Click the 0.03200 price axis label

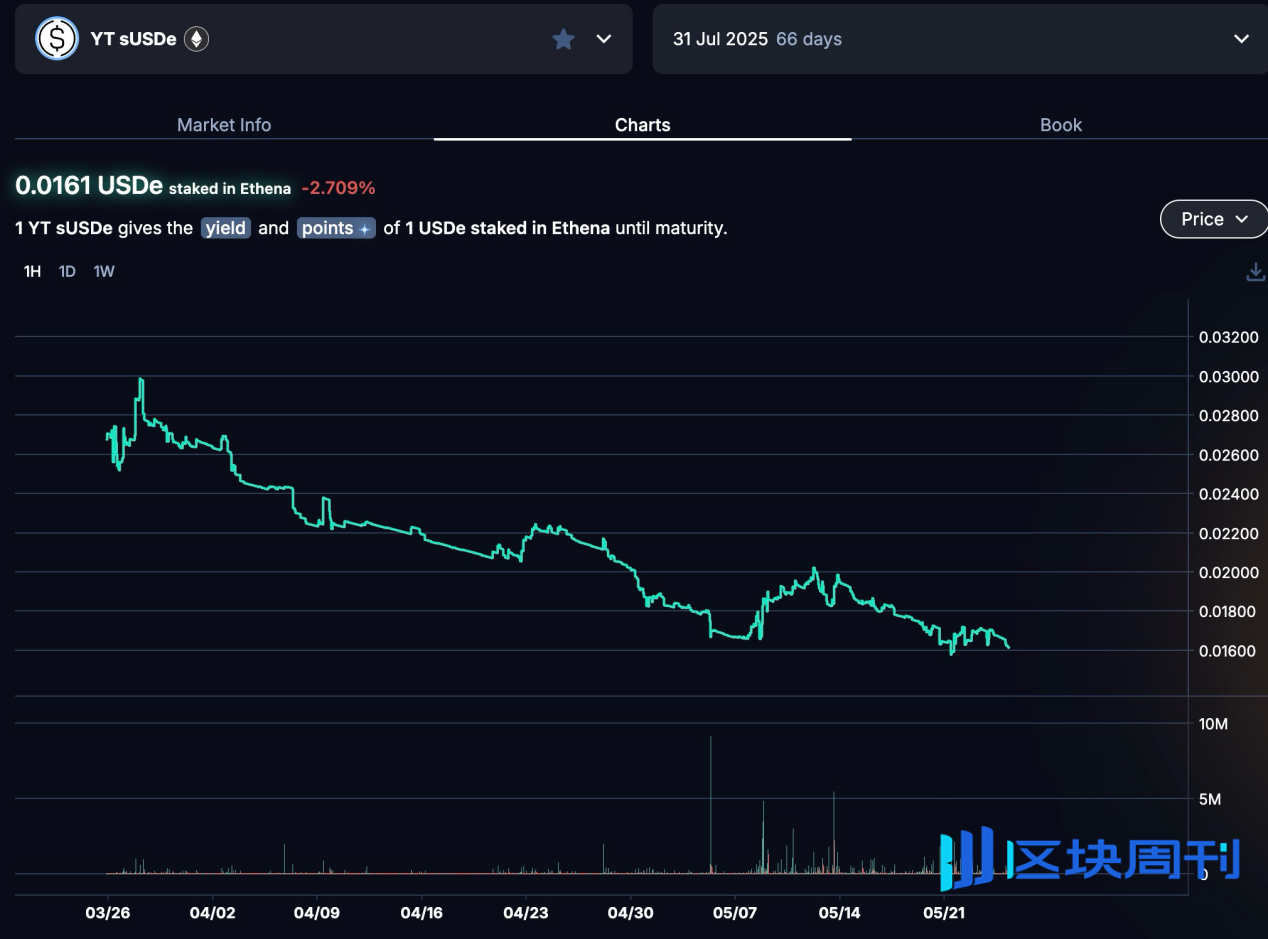pyautogui.click(x=1229, y=338)
